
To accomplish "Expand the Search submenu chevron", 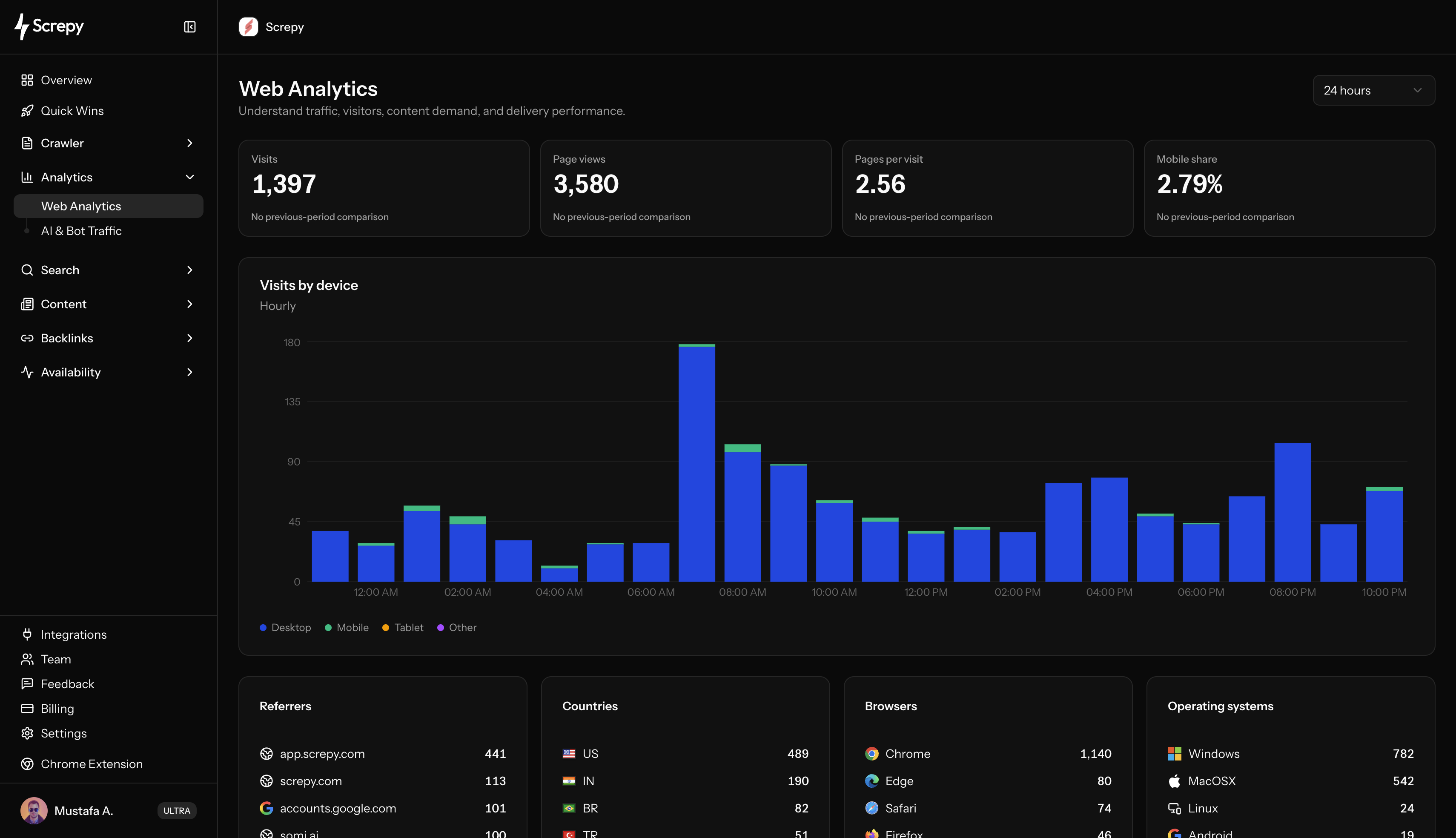I will pos(190,270).
